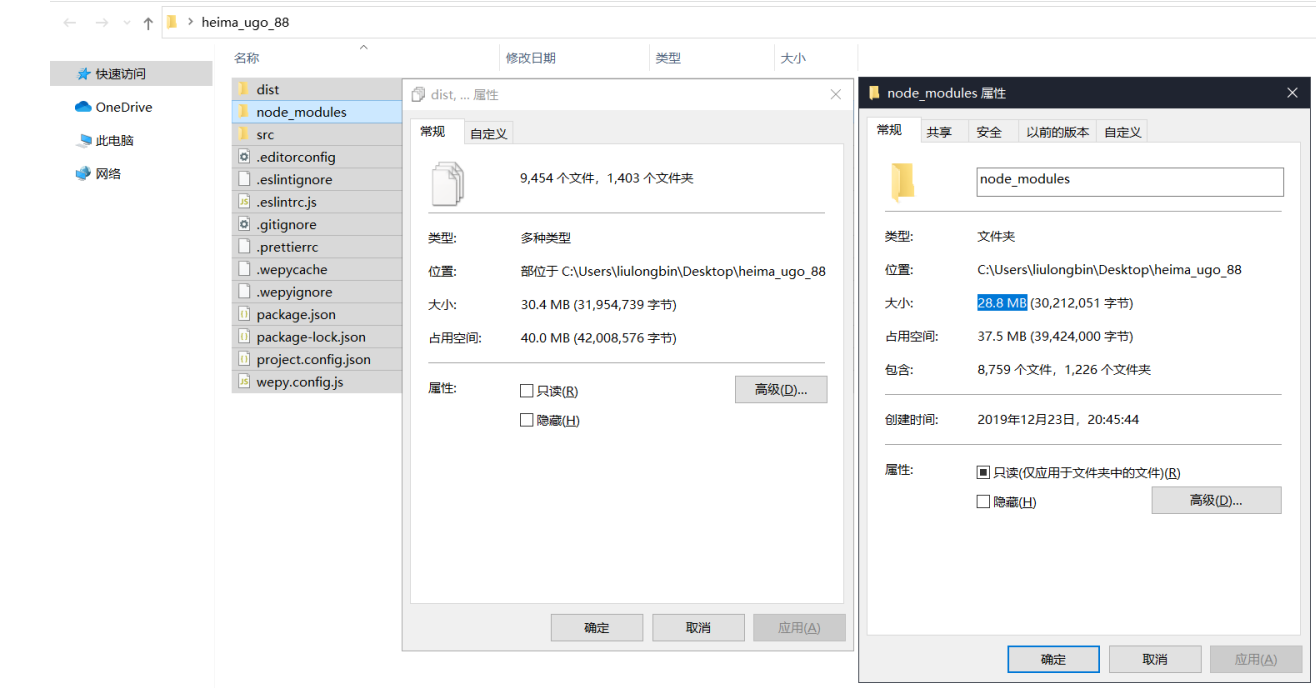Screen dimensions: 1316x688
Task: Select 常规 tab in node_modules properties
Action: pos(890,130)
